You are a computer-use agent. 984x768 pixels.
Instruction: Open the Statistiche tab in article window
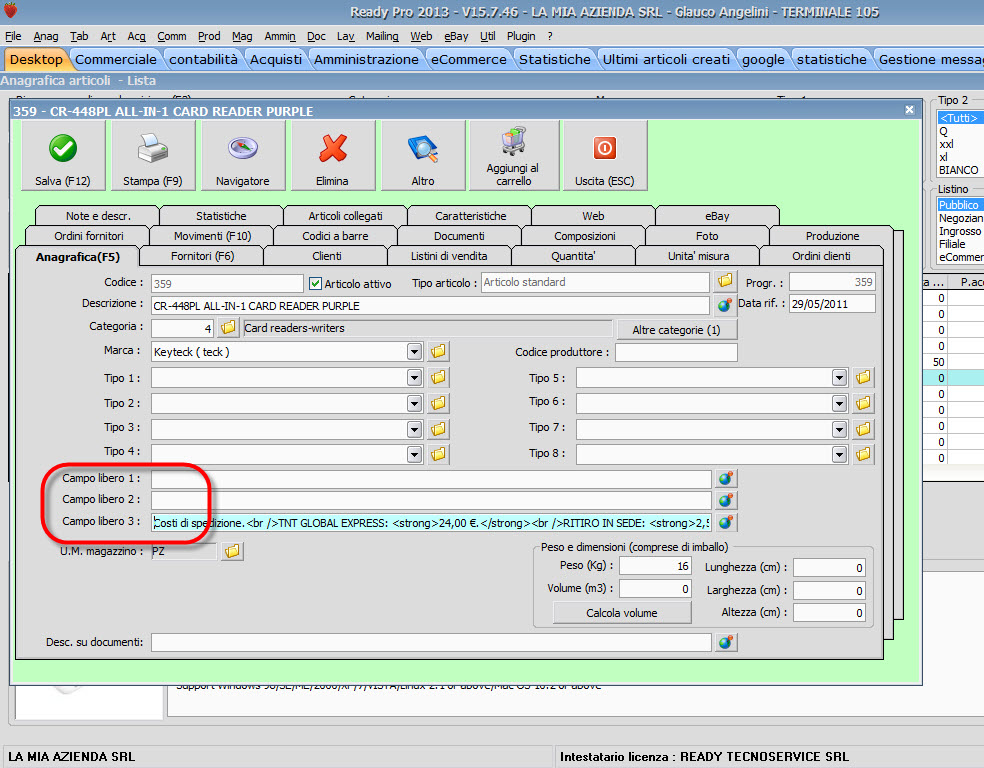221,216
